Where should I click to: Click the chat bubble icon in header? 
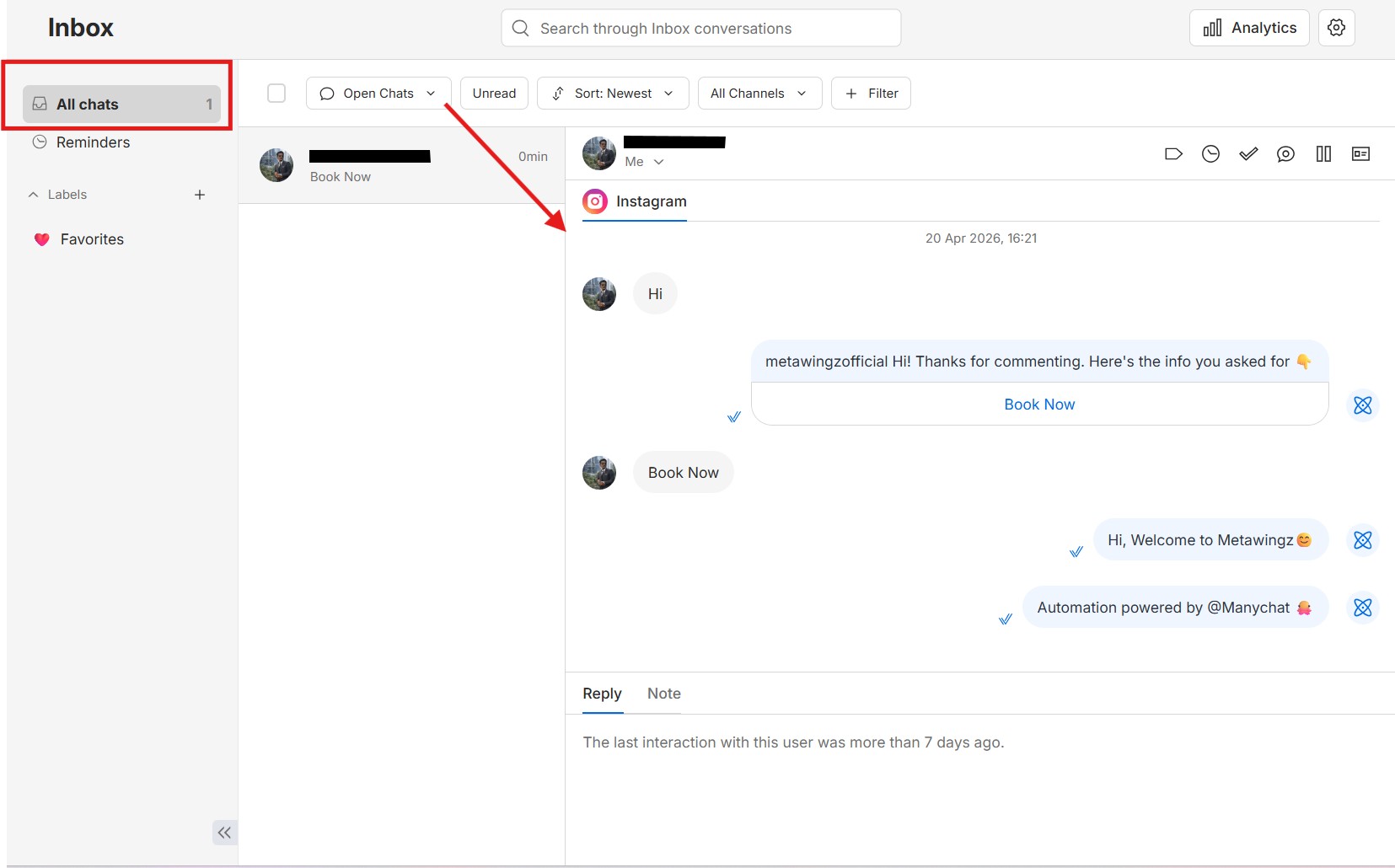pyautogui.click(x=1285, y=153)
